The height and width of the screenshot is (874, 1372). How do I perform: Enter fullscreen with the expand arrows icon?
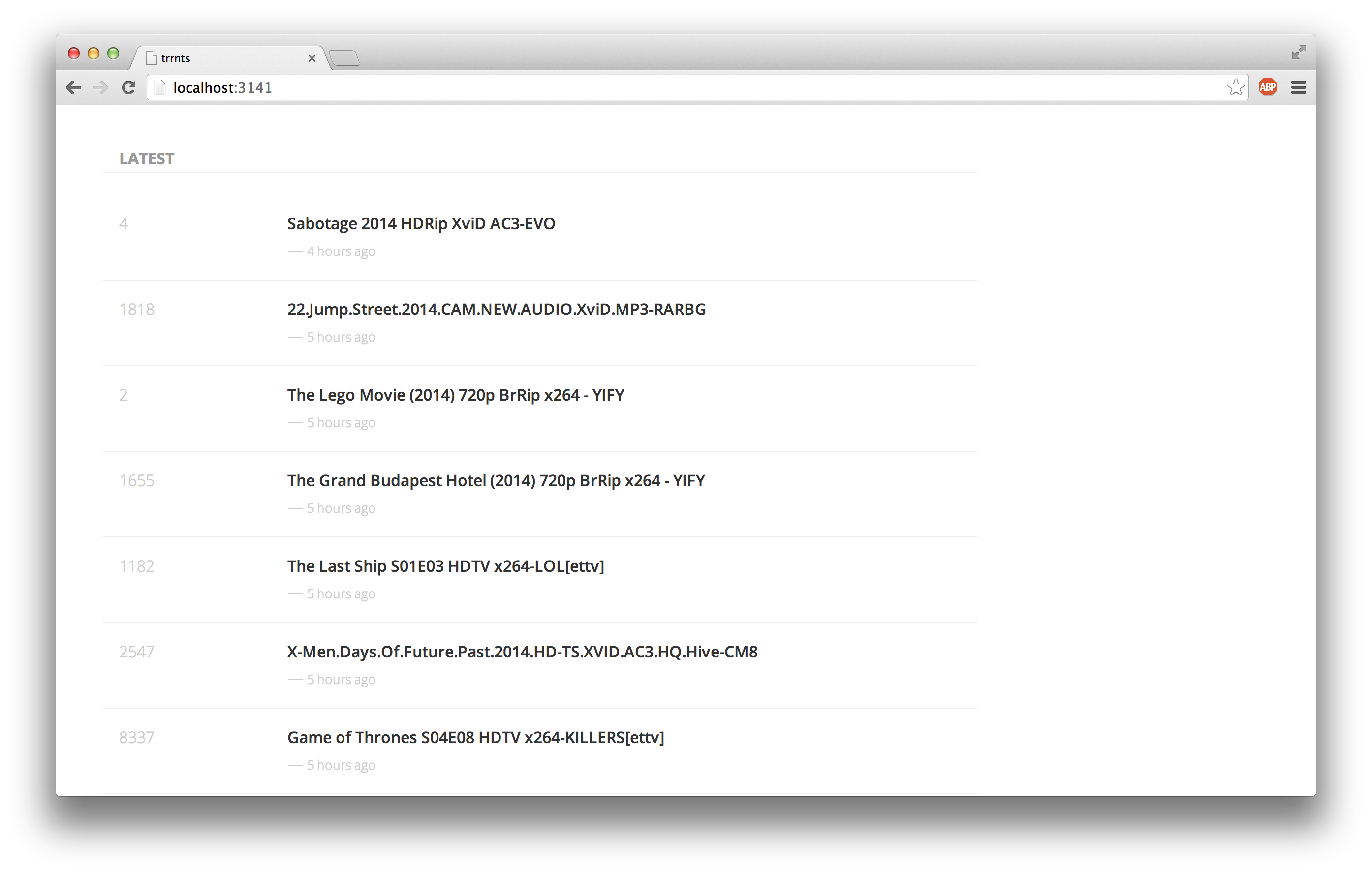tap(1299, 53)
